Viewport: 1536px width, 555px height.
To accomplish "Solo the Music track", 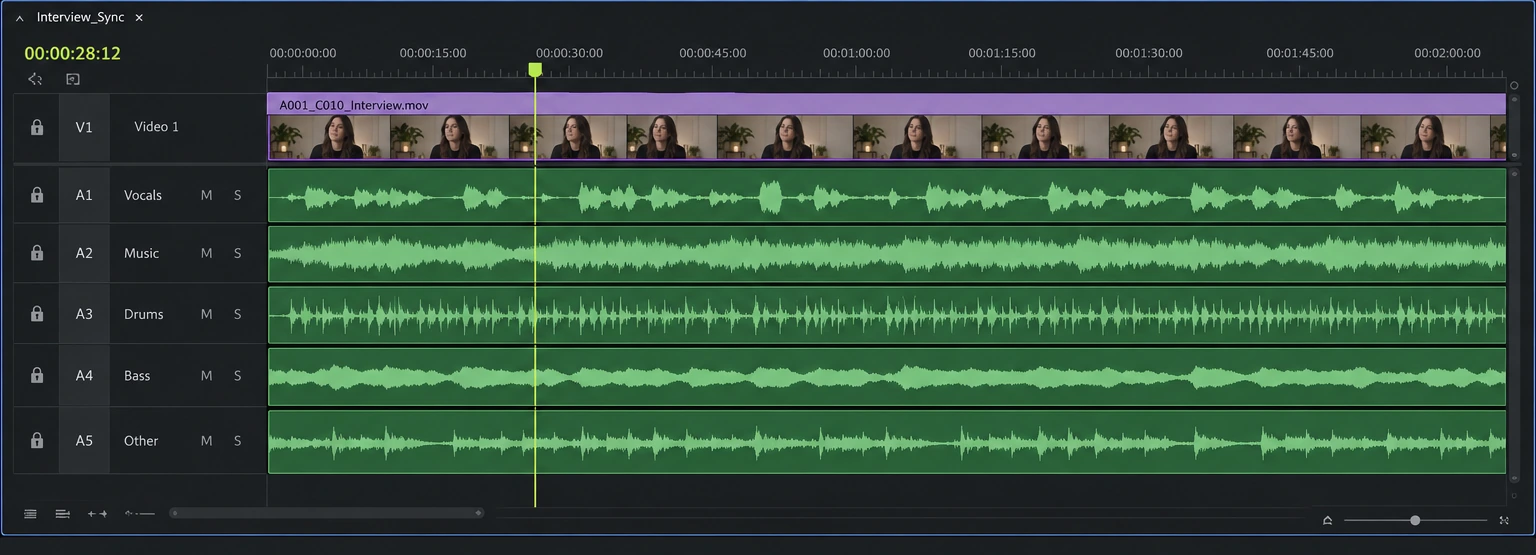I will click(x=237, y=253).
